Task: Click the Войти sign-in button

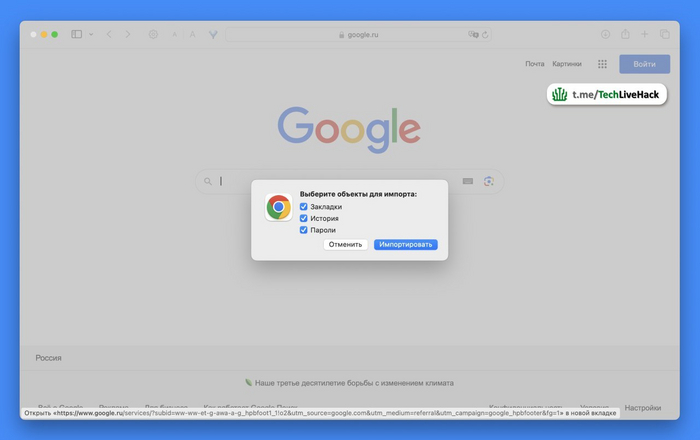Action: click(x=644, y=64)
